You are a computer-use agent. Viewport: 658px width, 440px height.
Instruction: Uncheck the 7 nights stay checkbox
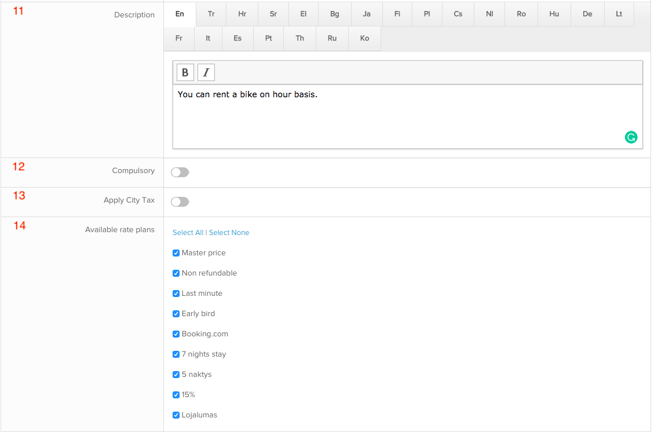176,354
